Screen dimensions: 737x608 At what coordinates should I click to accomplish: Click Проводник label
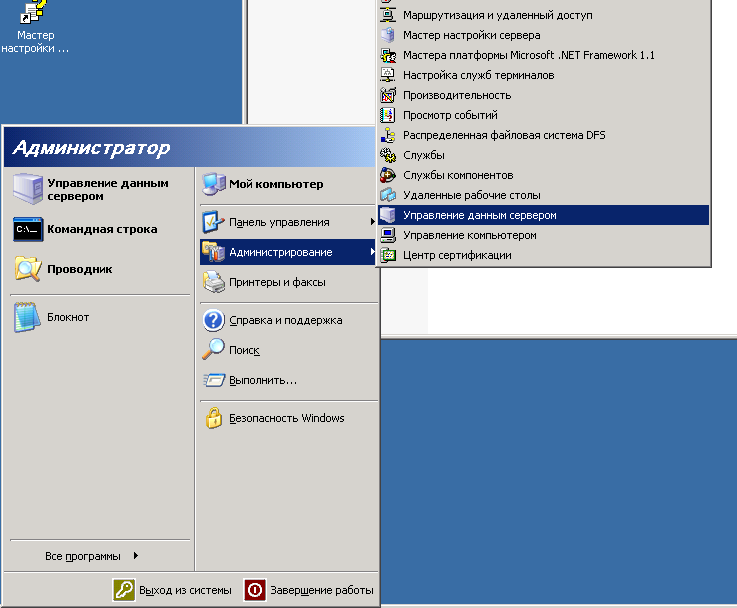click(80, 269)
